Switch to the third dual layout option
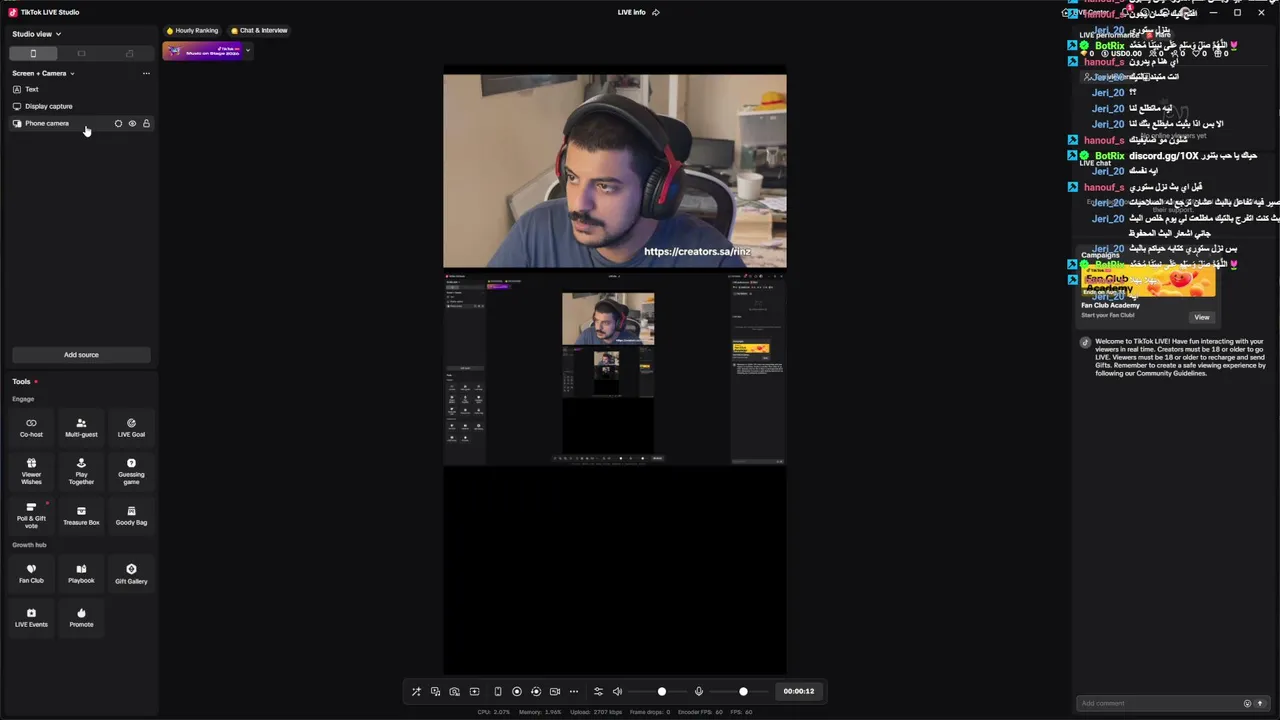The width and height of the screenshot is (1280, 720). [129, 53]
